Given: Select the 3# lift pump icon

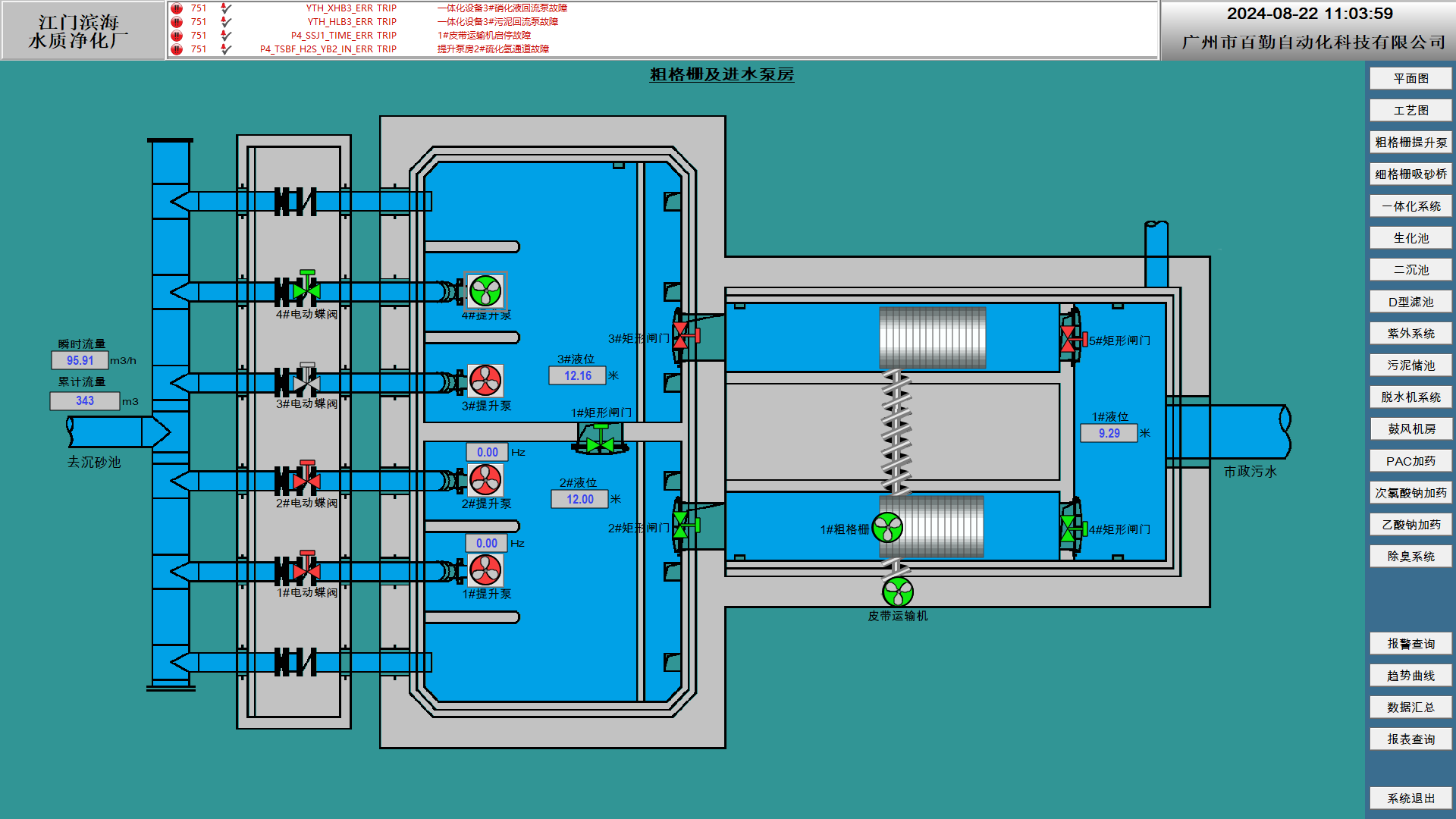Looking at the screenshot, I should pyautogui.click(x=485, y=381).
